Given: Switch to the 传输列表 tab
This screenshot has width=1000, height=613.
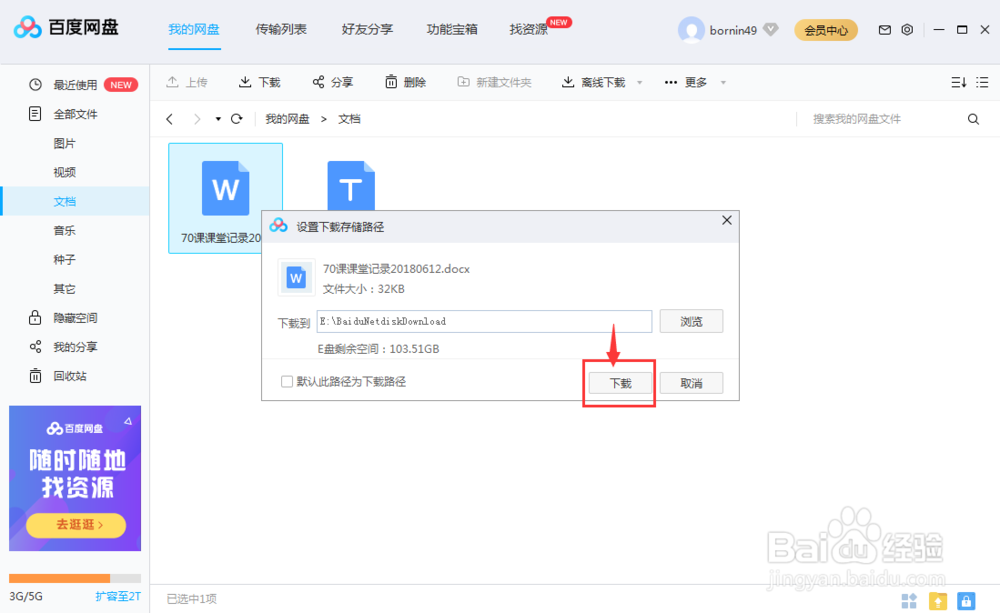Looking at the screenshot, I should point(281,30).
